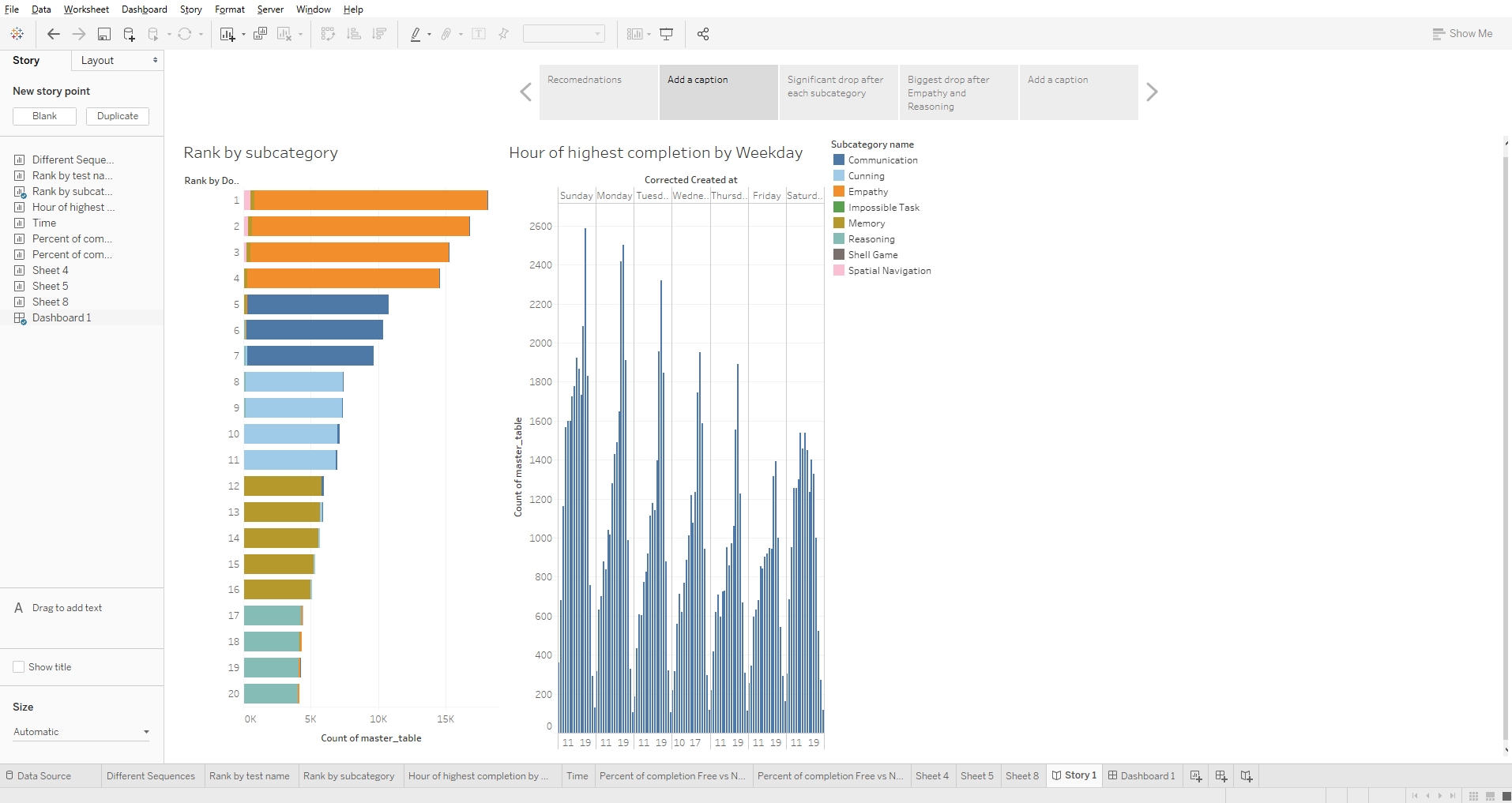This screenshot has width=1512, height=803.
Task: Click the Duplicate worksheet toolbar icon
Action: click(x=260, y=34)
